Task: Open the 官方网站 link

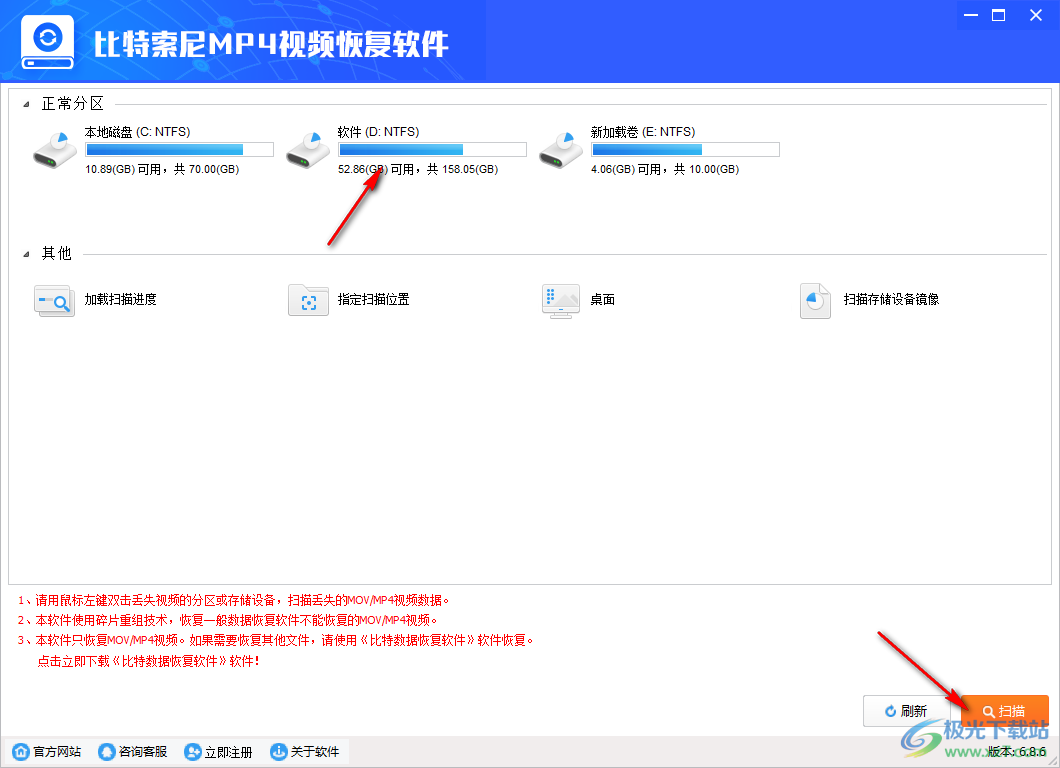Action: (57, 752)
